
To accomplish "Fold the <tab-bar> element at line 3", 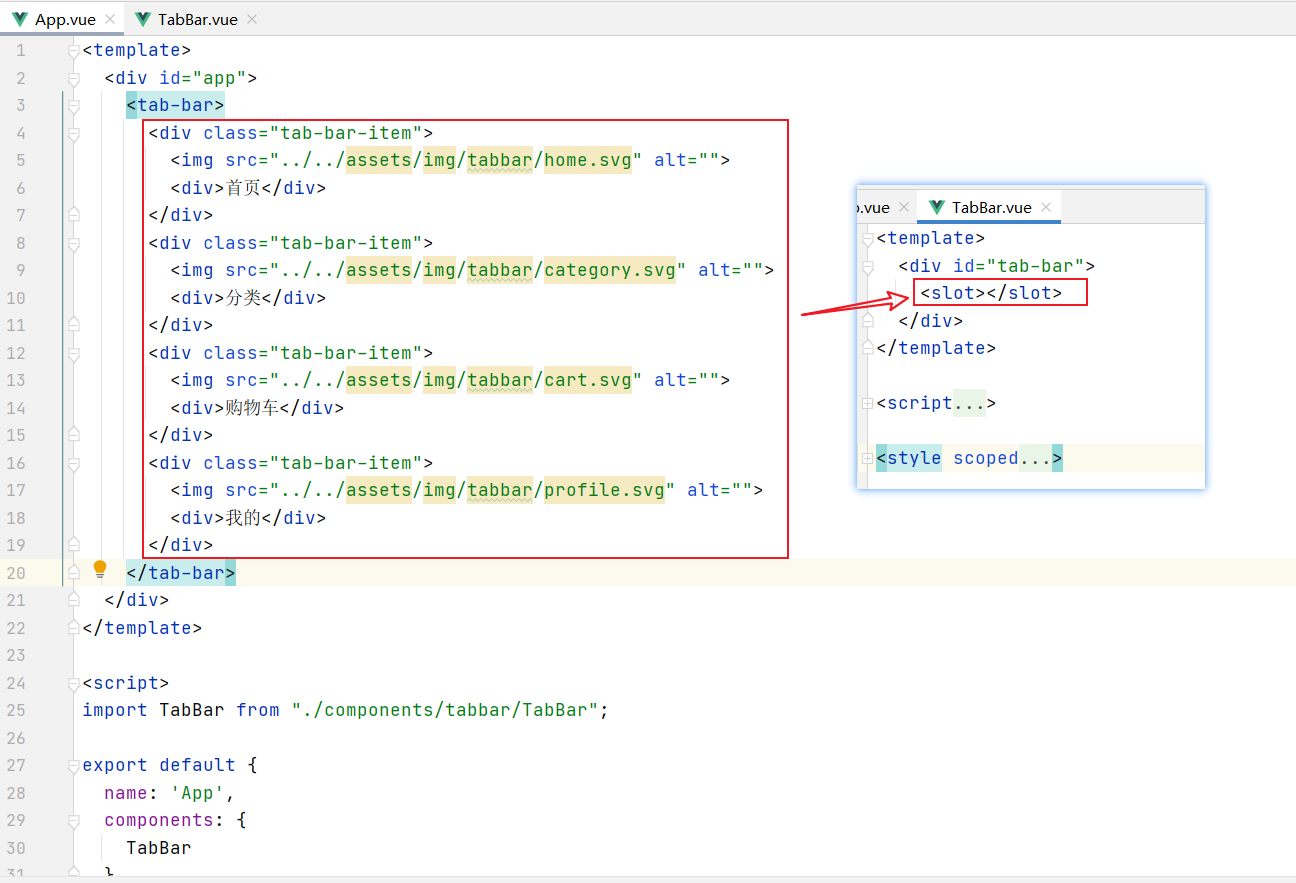I will coord(73,105).
